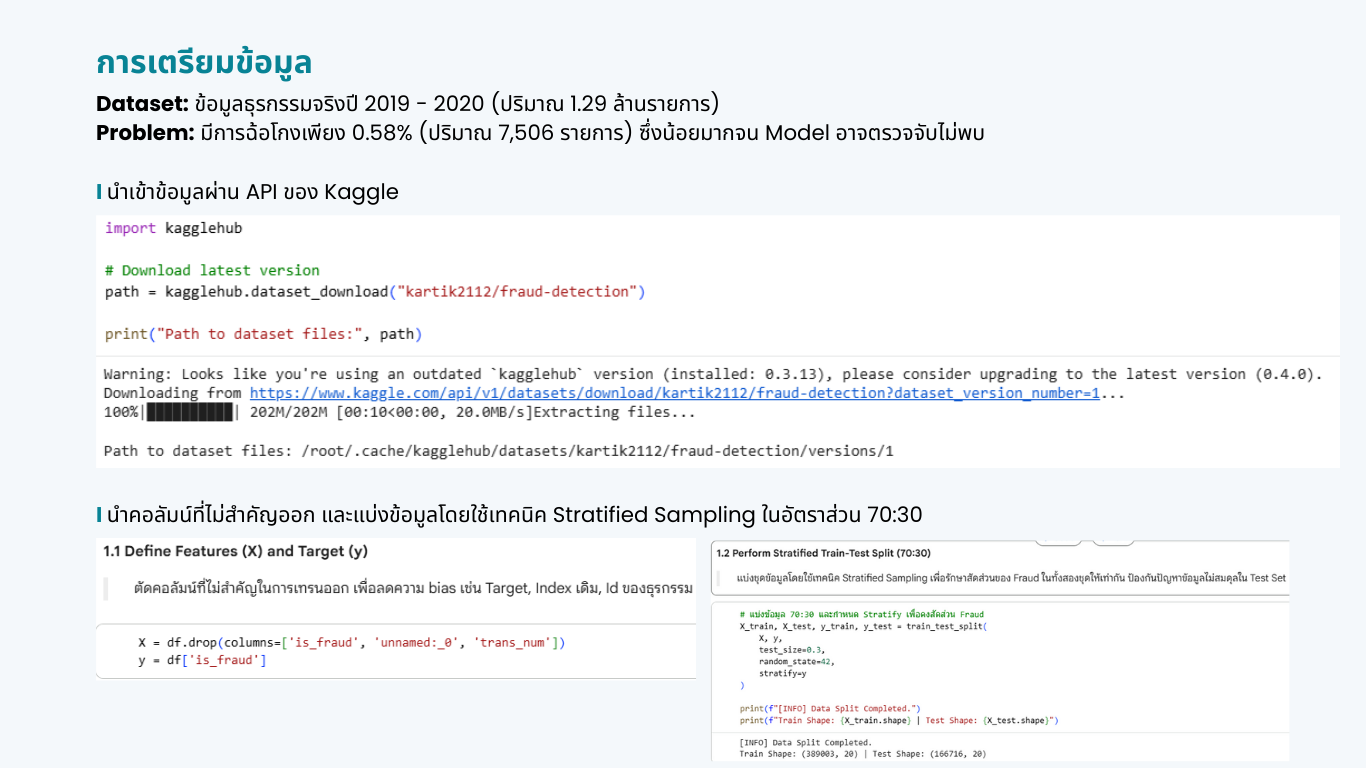Click the "y = df['is_fraud']" code line
Image resolution: width=1366 pixels, height=768 pixels.
tap(202, 660)
